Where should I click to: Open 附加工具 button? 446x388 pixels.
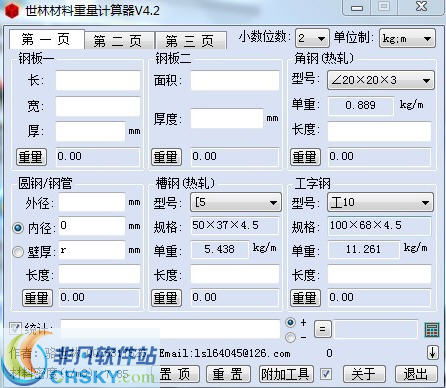coord(286,374)
